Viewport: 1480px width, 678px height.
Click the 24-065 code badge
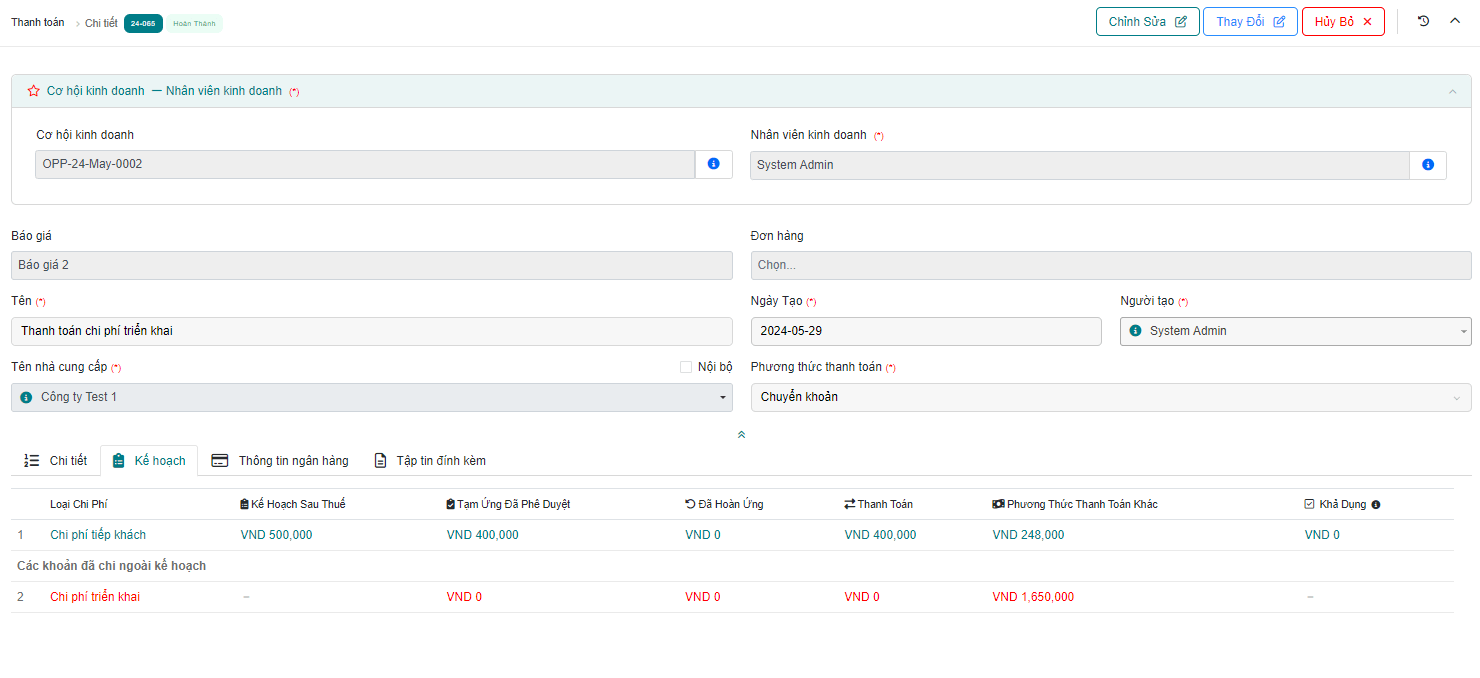click(143, 23)
